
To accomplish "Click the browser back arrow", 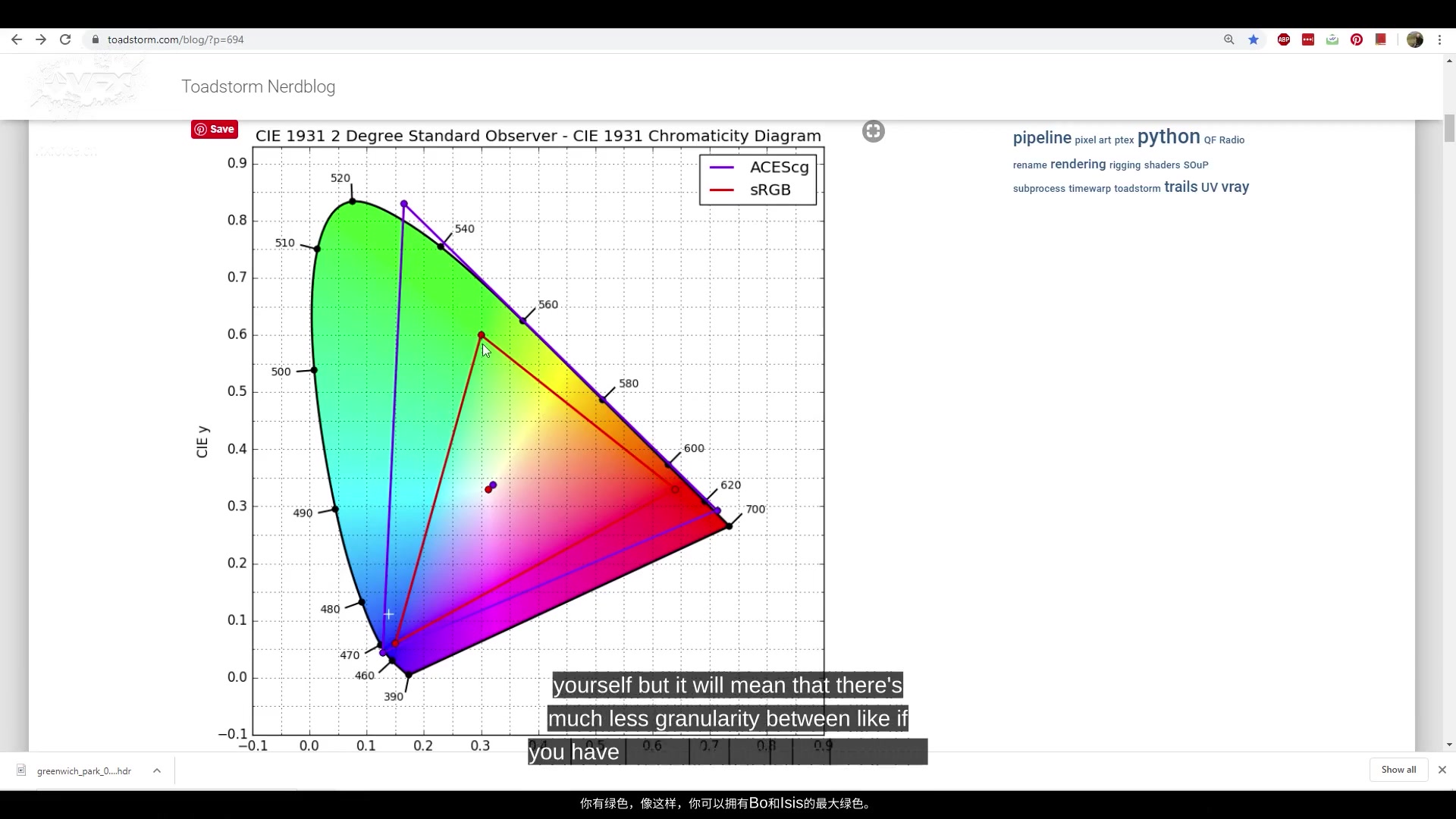I will coord(17,39).
